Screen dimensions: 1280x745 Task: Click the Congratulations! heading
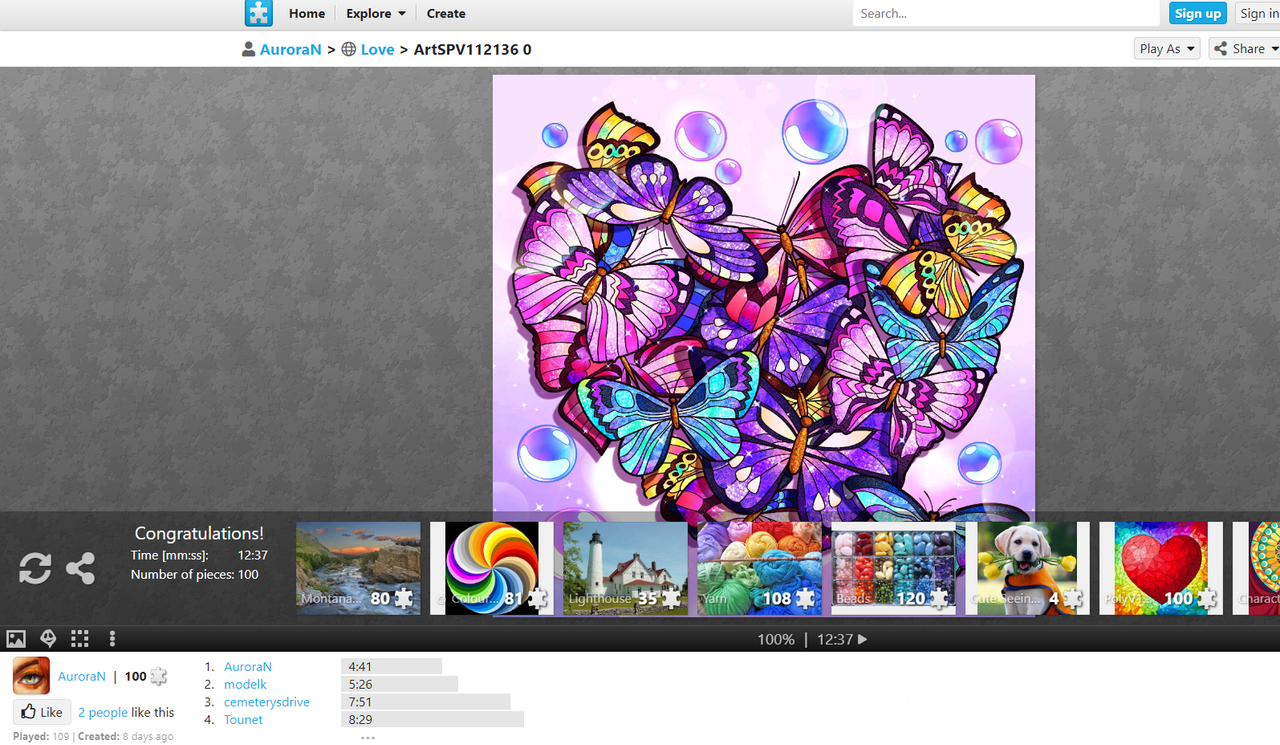tap(199, 534)
